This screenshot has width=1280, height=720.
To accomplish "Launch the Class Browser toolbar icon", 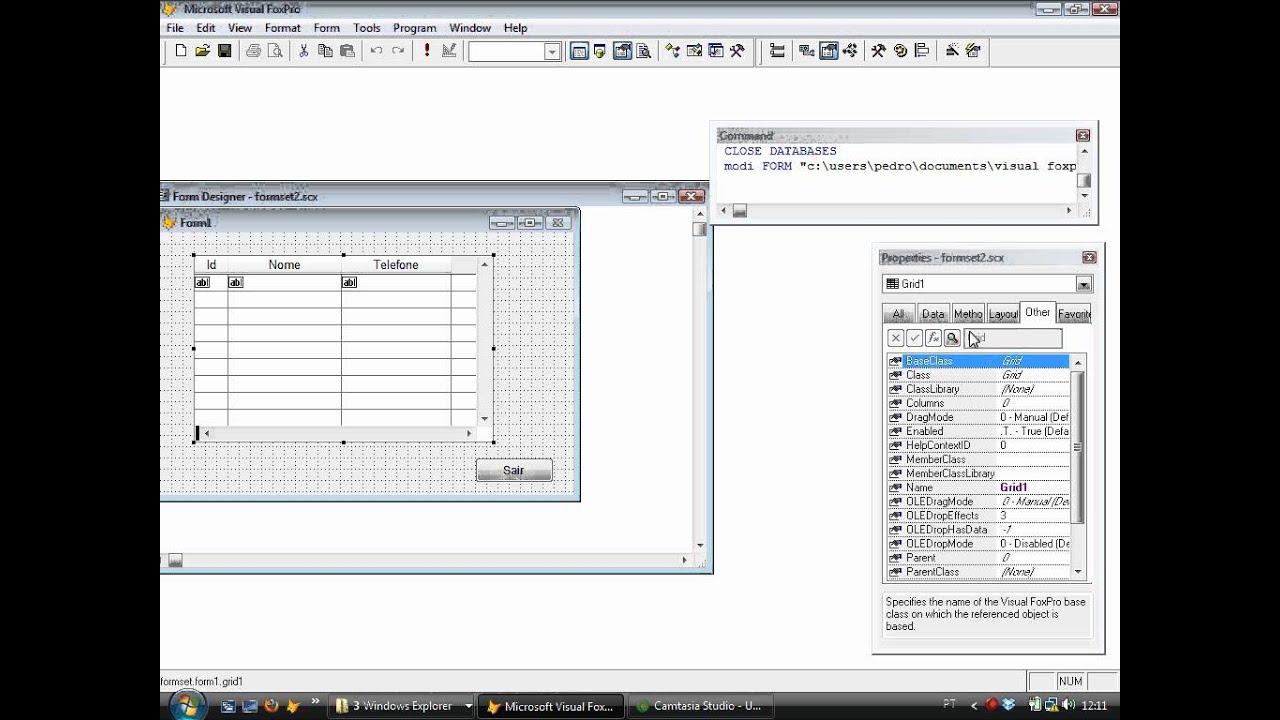I will tap(672, 51).
